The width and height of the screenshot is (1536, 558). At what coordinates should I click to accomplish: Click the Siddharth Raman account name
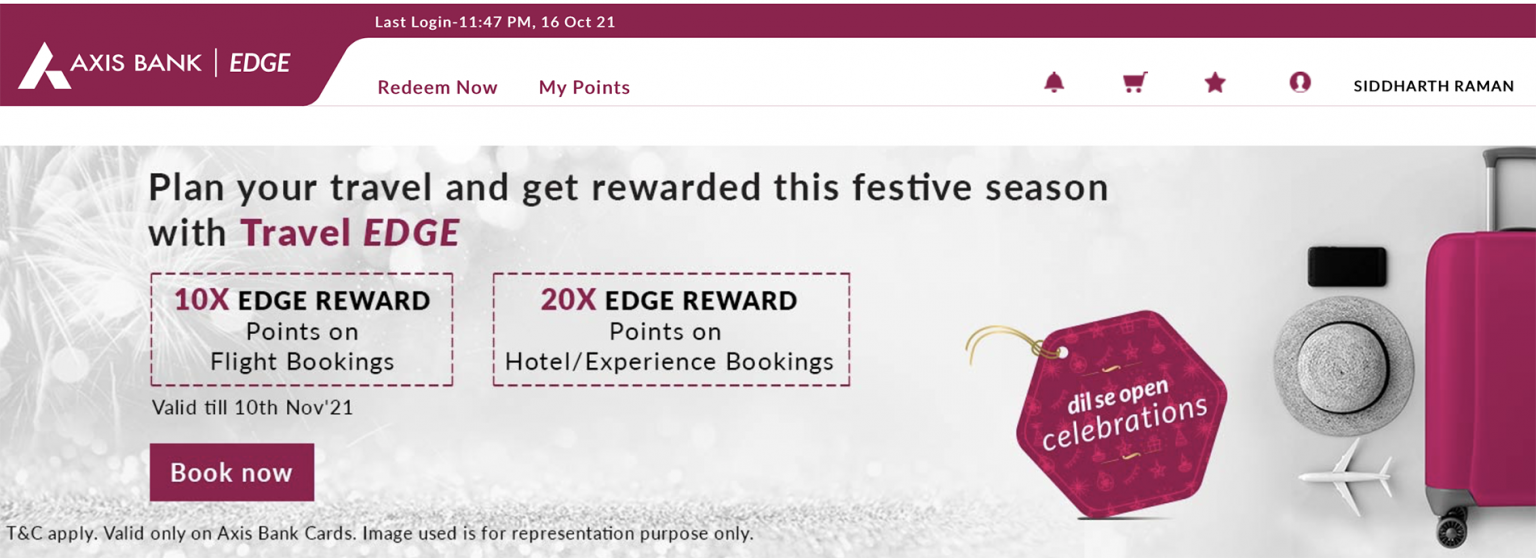1433,87
